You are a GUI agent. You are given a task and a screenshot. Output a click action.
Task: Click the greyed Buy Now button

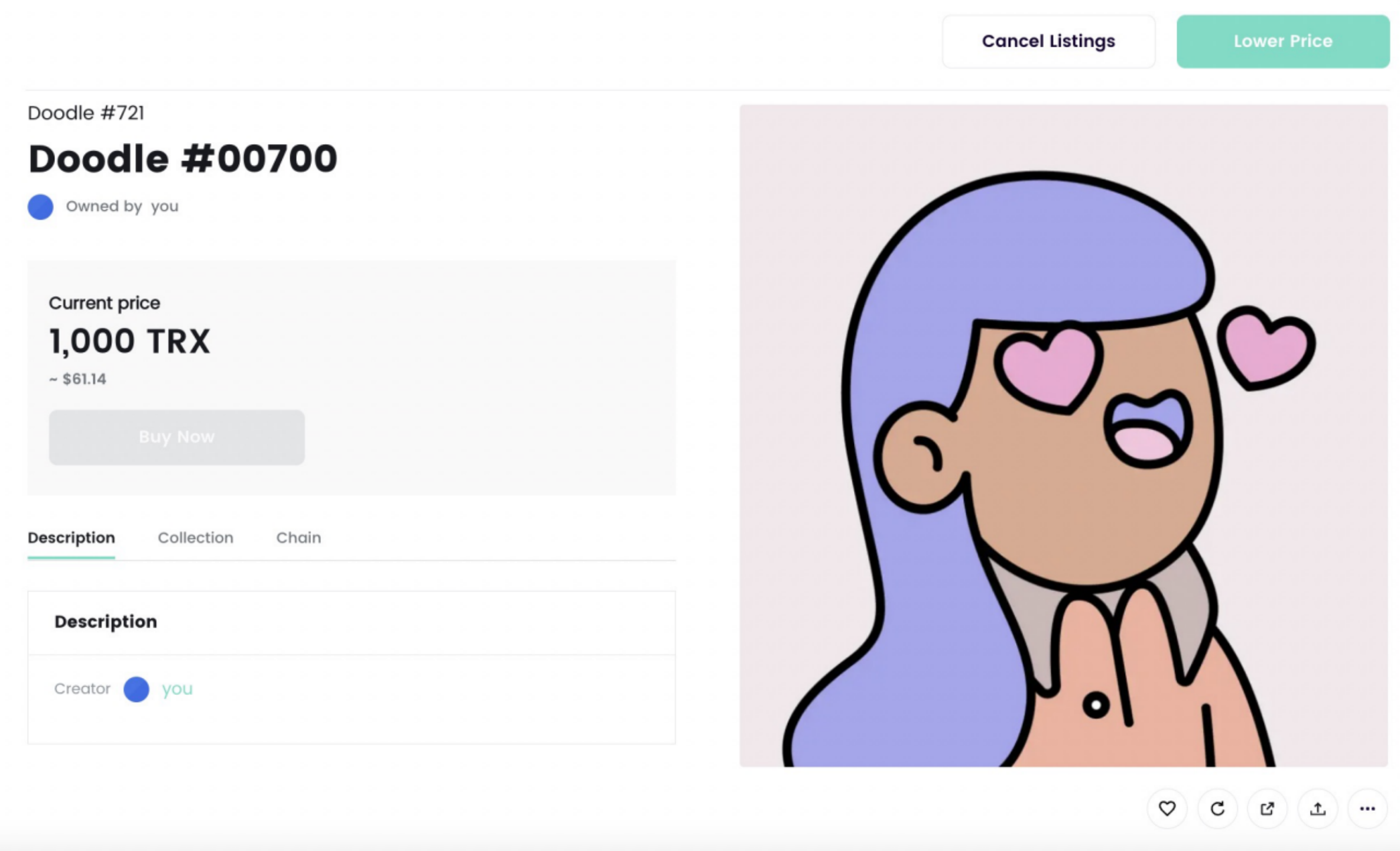(x=177, y=437)
